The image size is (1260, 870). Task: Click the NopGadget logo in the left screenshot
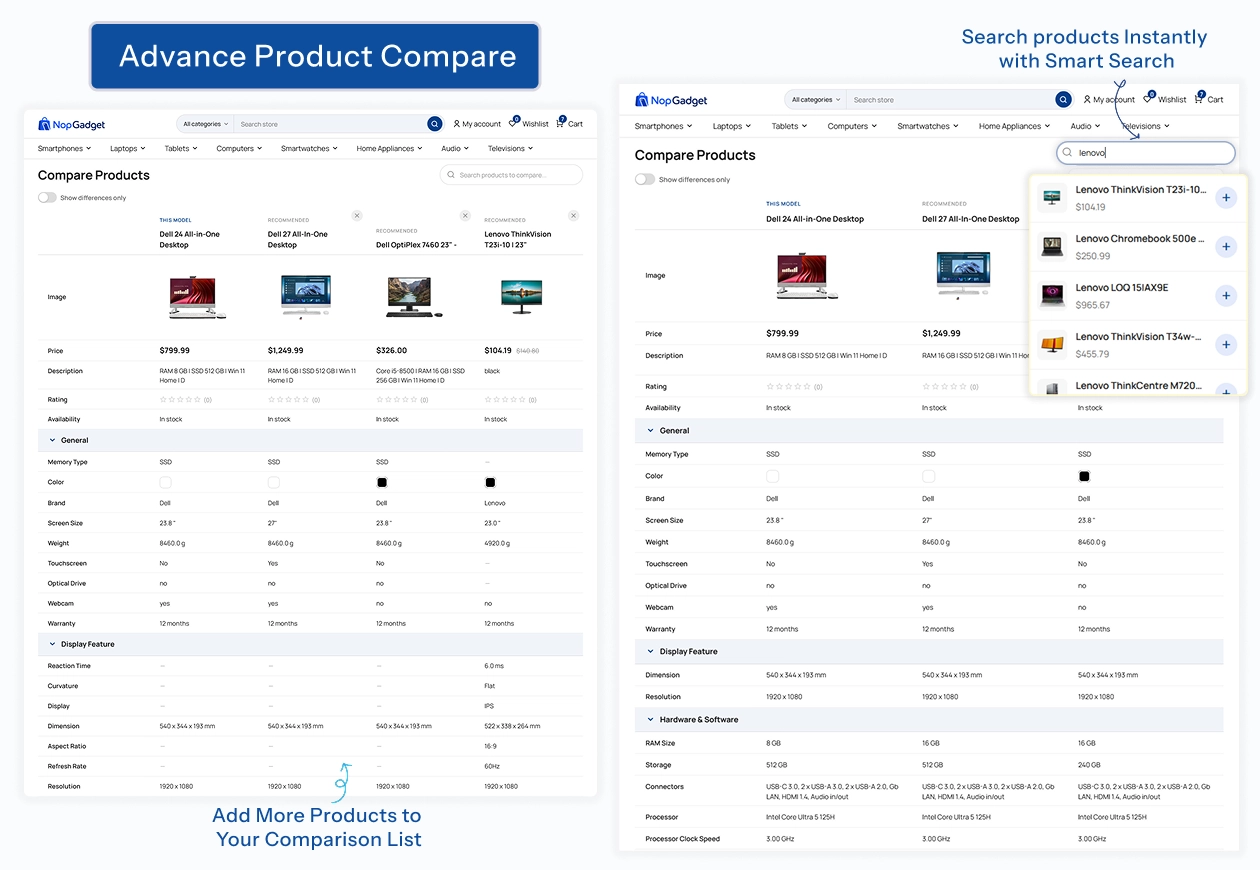pos(71,124)
